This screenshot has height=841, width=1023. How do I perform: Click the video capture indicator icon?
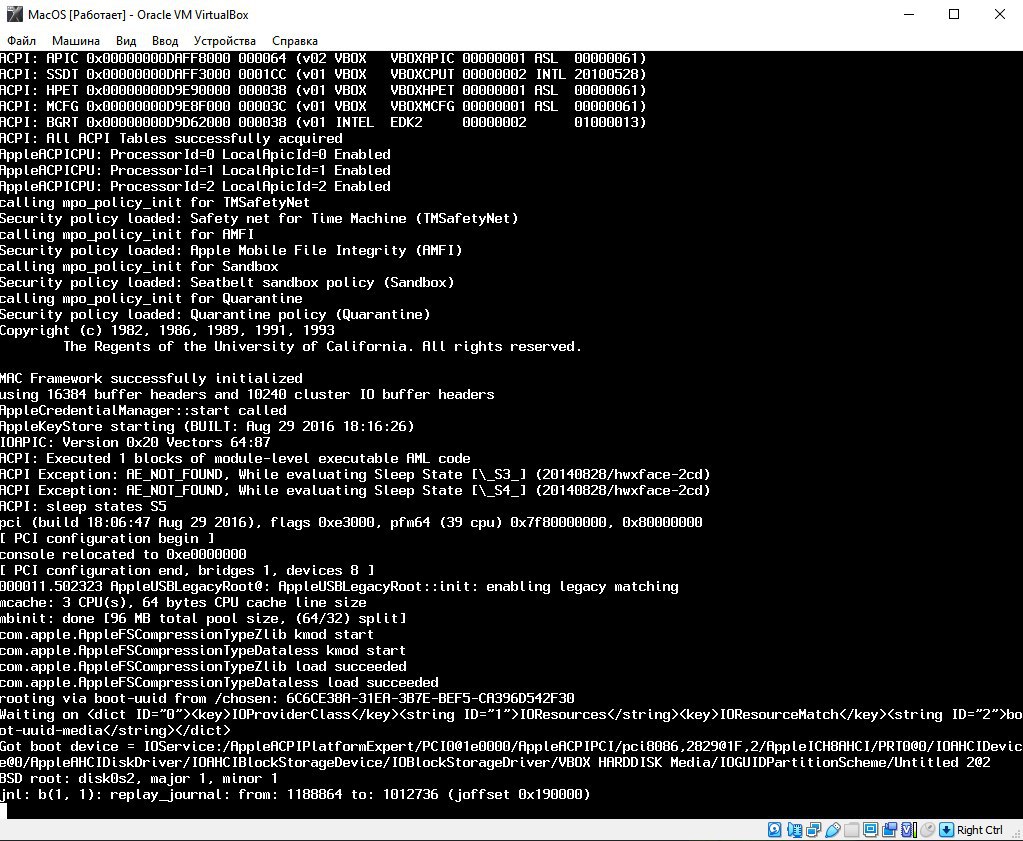pyautogui.click(x=890, y=830)
